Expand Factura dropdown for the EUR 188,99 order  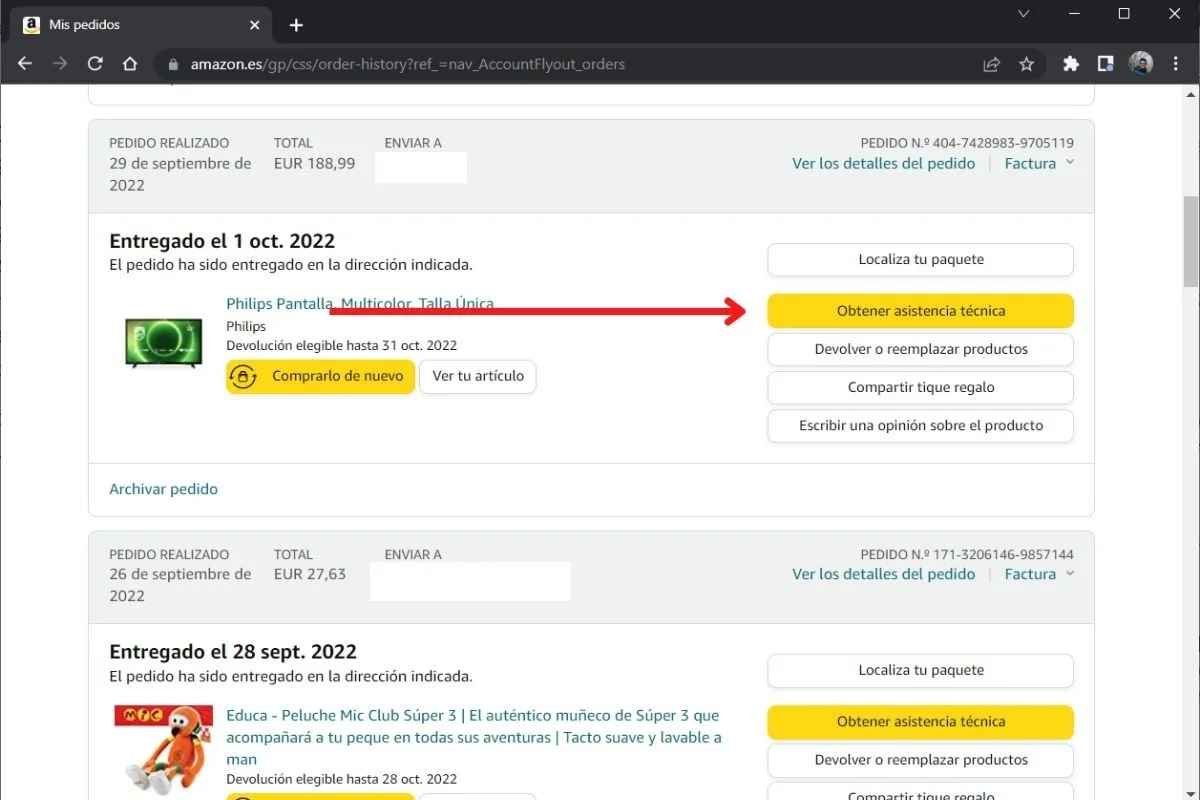1039,163
